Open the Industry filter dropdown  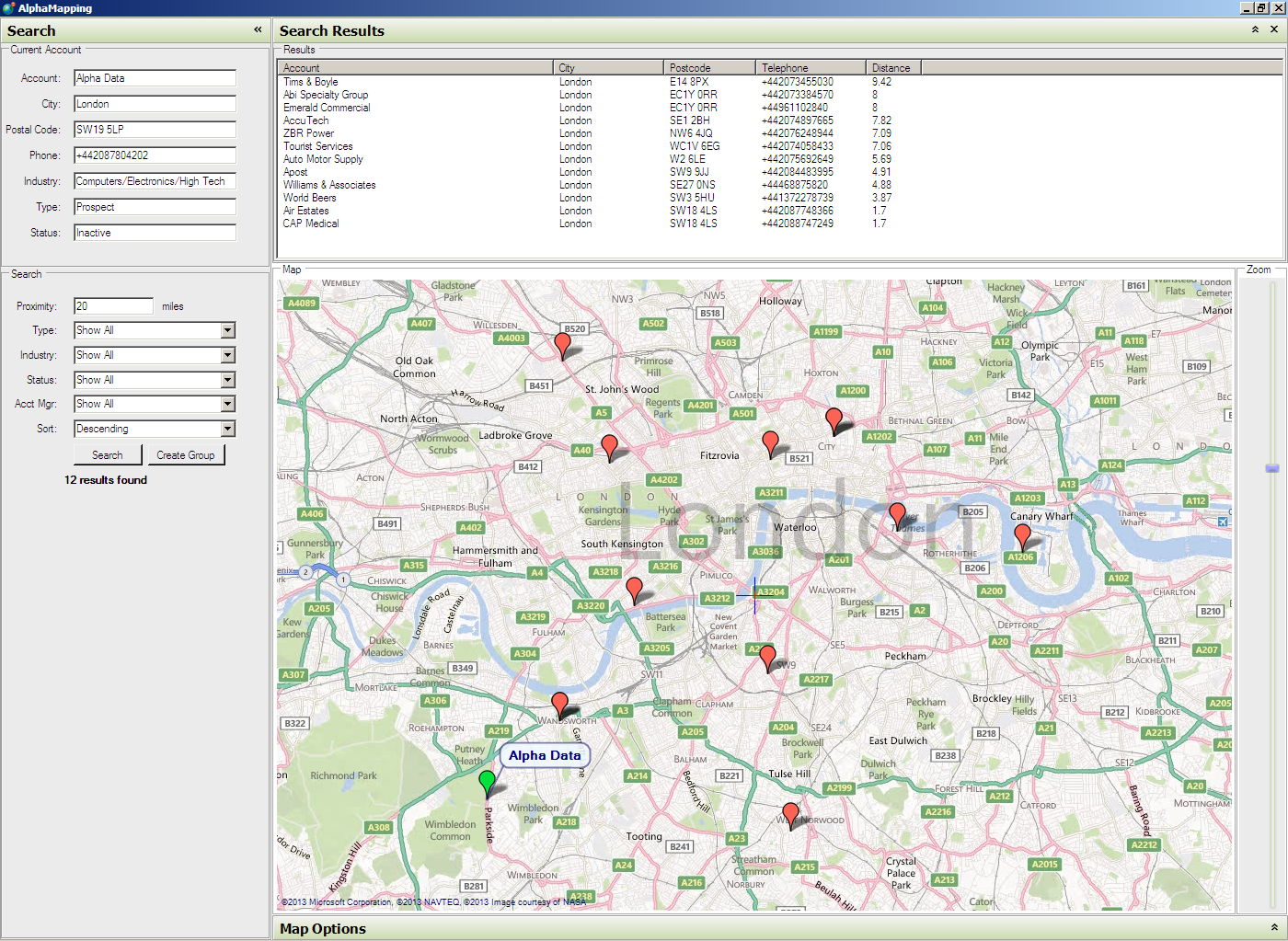pyautogui.click(x=228, y=355)
